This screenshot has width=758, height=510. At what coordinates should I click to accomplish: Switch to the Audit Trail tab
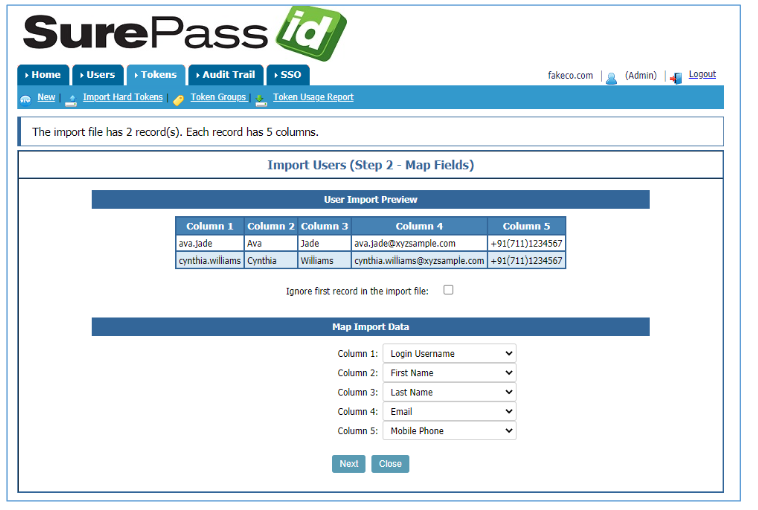pyautogui.click(x=226, y=75)
